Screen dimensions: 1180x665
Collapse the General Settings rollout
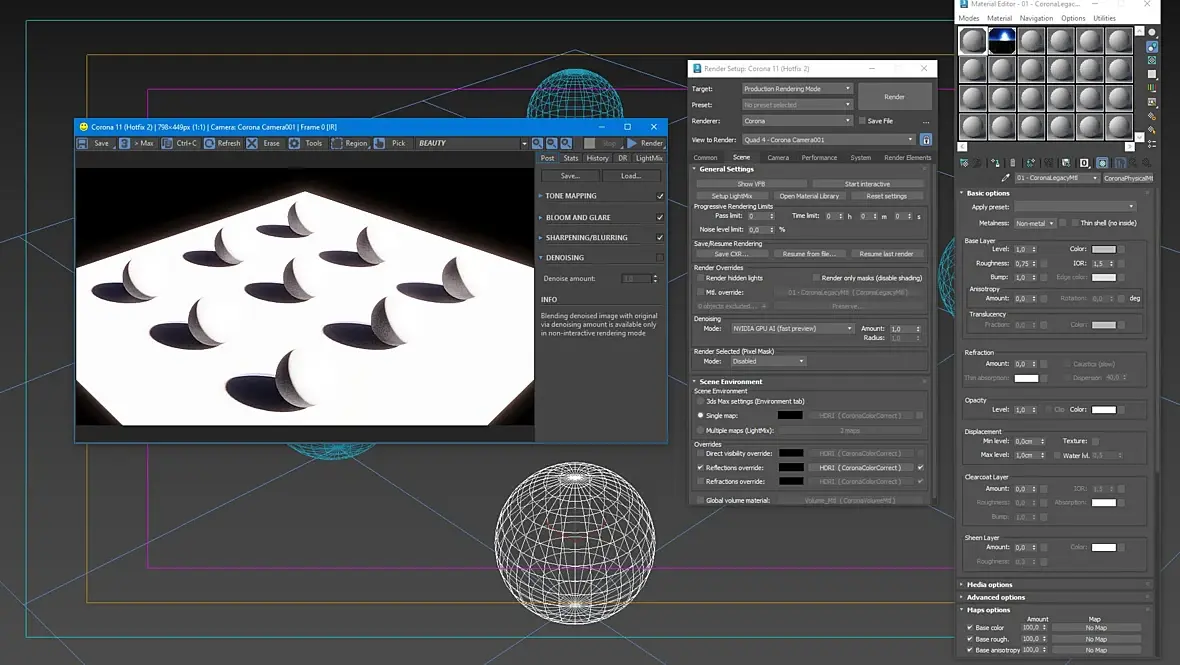point(727,169)
